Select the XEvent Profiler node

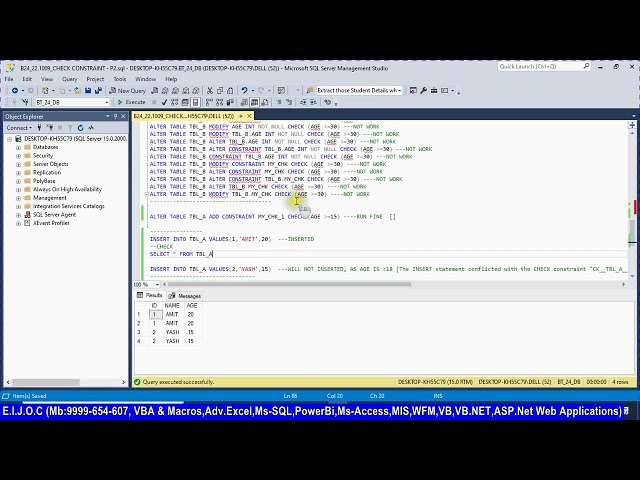pyautogui.click(x=51, y=223)
